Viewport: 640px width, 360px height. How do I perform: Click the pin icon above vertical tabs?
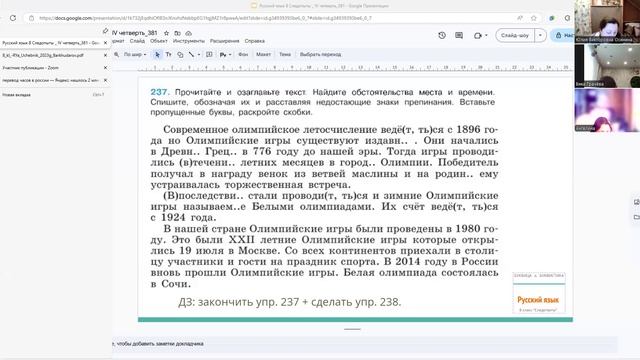pos(105,31)
